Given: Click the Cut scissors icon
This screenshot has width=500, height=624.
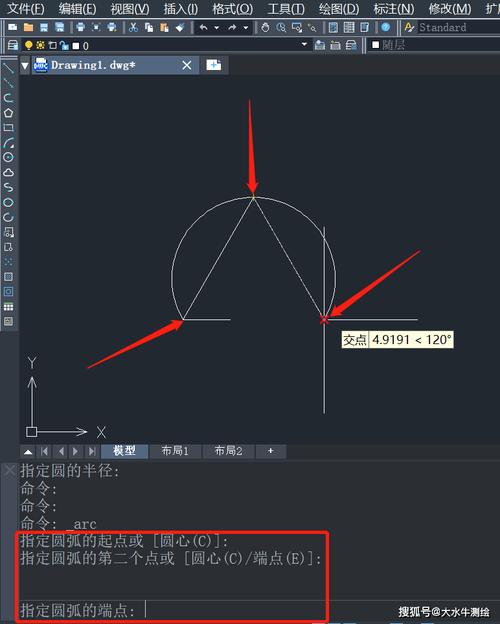Looking at the screenshot, I should click(133, 27).
